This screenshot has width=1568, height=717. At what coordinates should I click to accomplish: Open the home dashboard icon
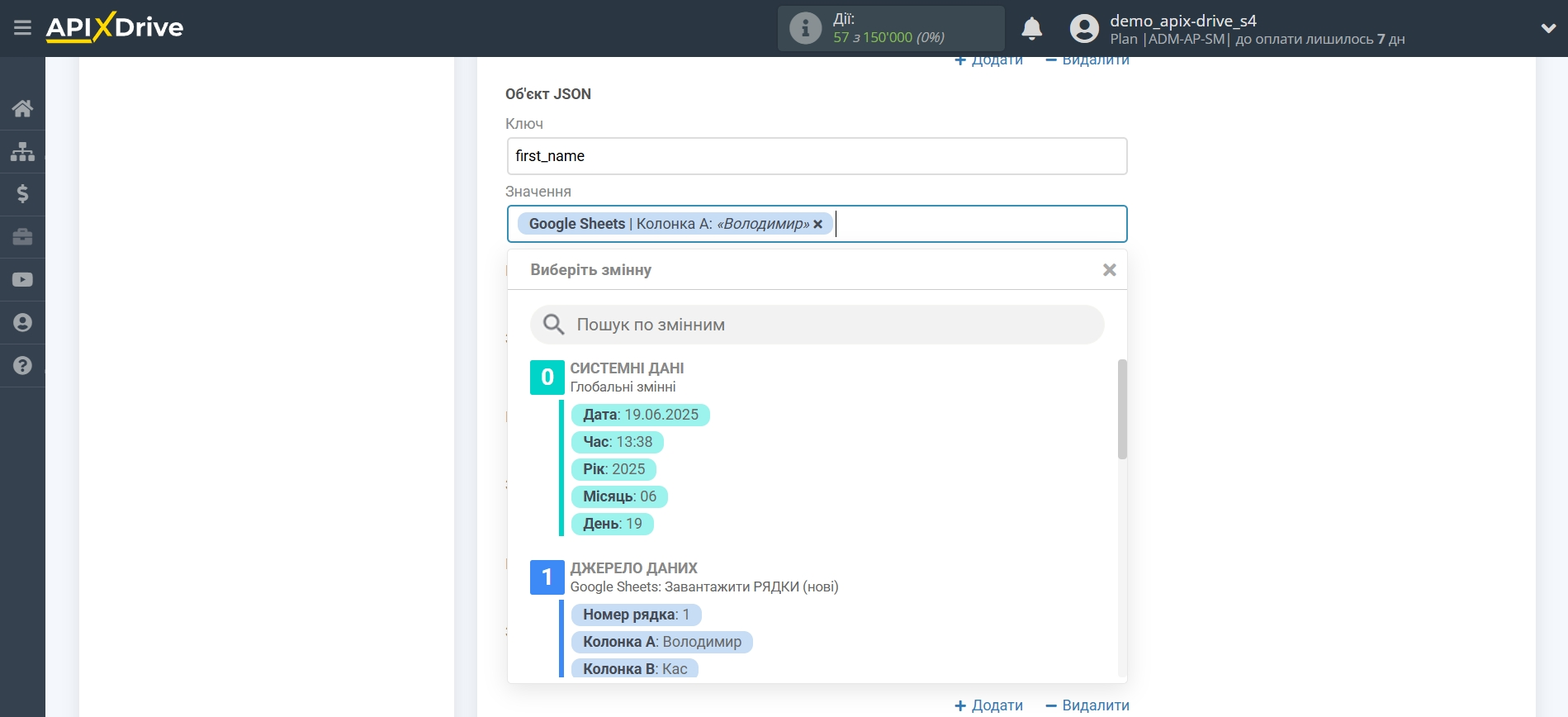(x=22, y=108)
